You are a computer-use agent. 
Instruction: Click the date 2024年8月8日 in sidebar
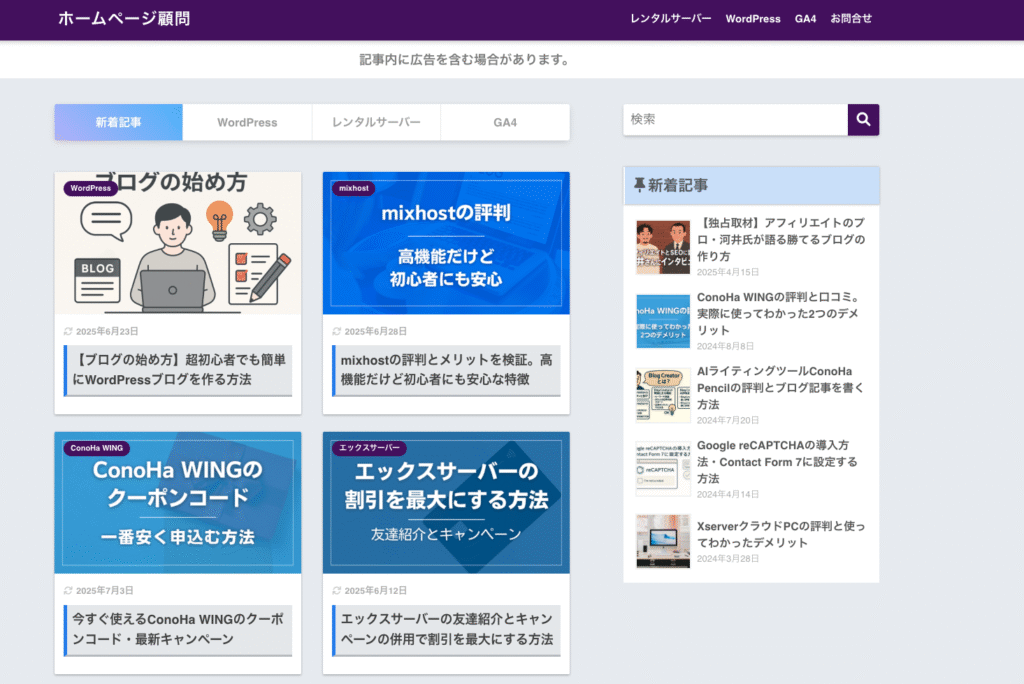tap(725, 346)
